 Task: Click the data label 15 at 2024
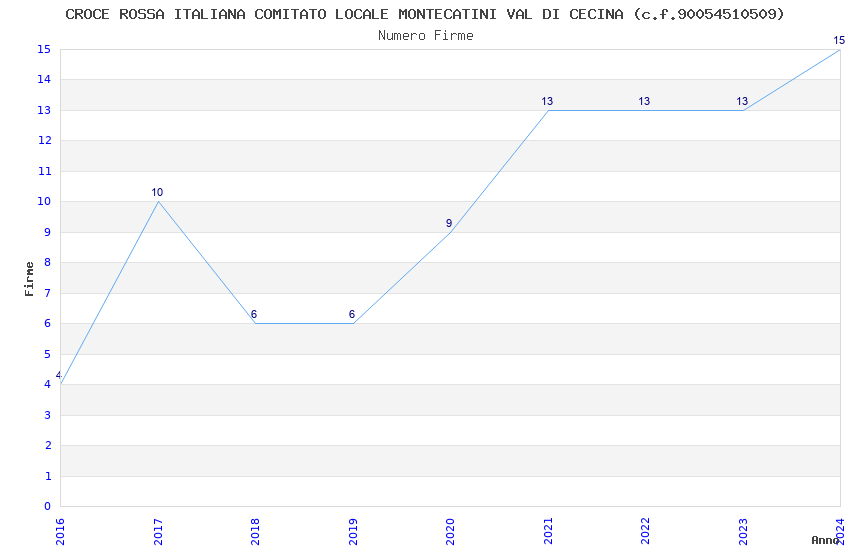coord(839,40)
